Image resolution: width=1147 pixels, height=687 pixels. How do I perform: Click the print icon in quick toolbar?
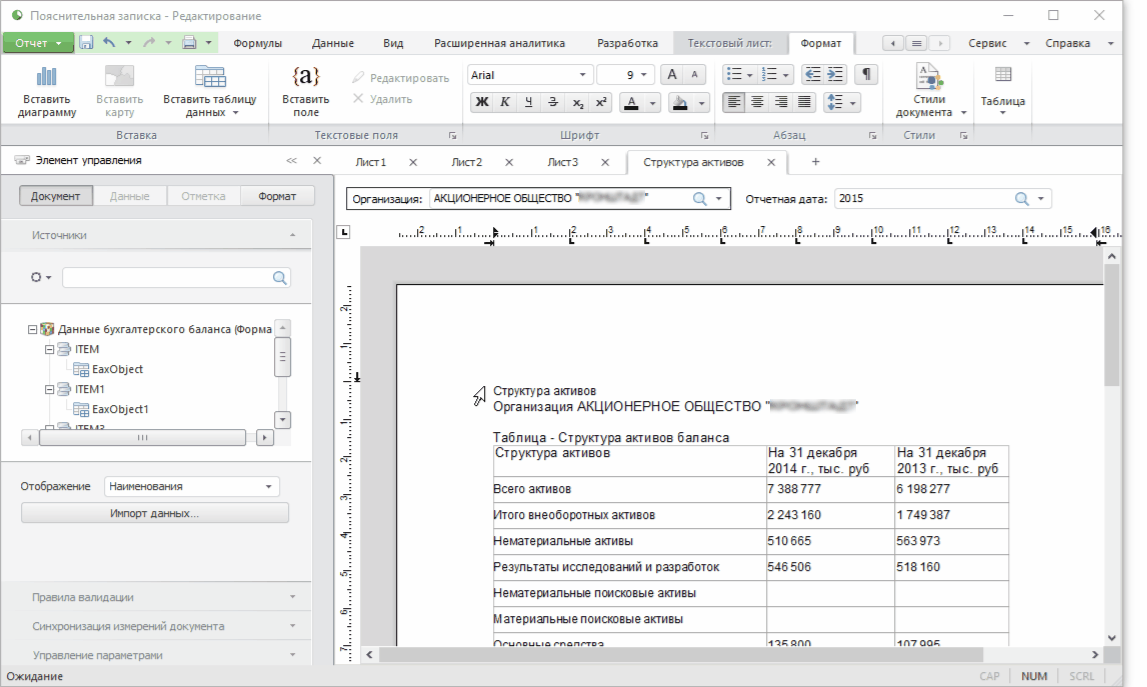[188, 43]
